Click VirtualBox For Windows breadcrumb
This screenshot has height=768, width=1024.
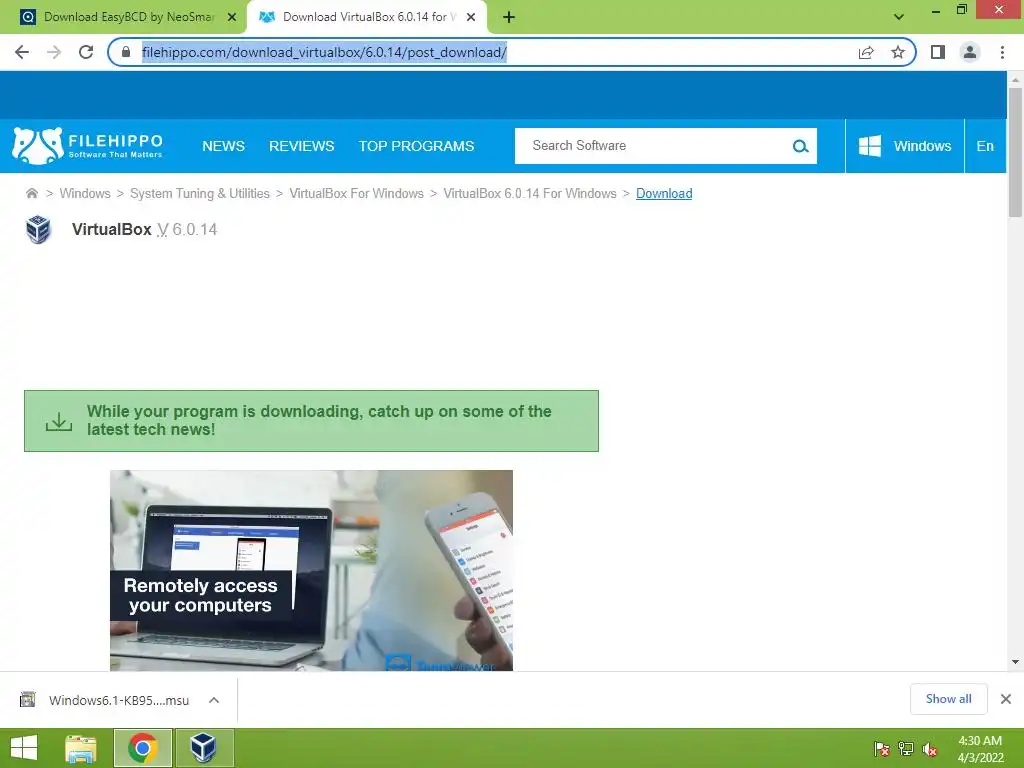[357, 193]
